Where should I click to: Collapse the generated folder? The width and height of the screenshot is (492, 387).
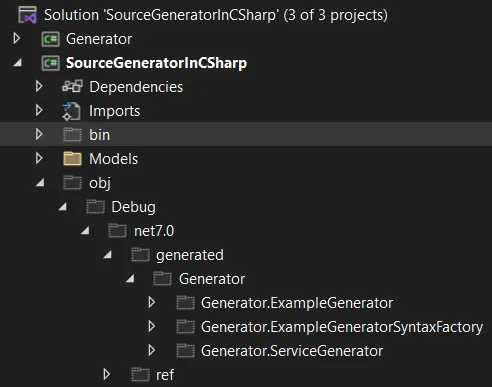(108, 255)
